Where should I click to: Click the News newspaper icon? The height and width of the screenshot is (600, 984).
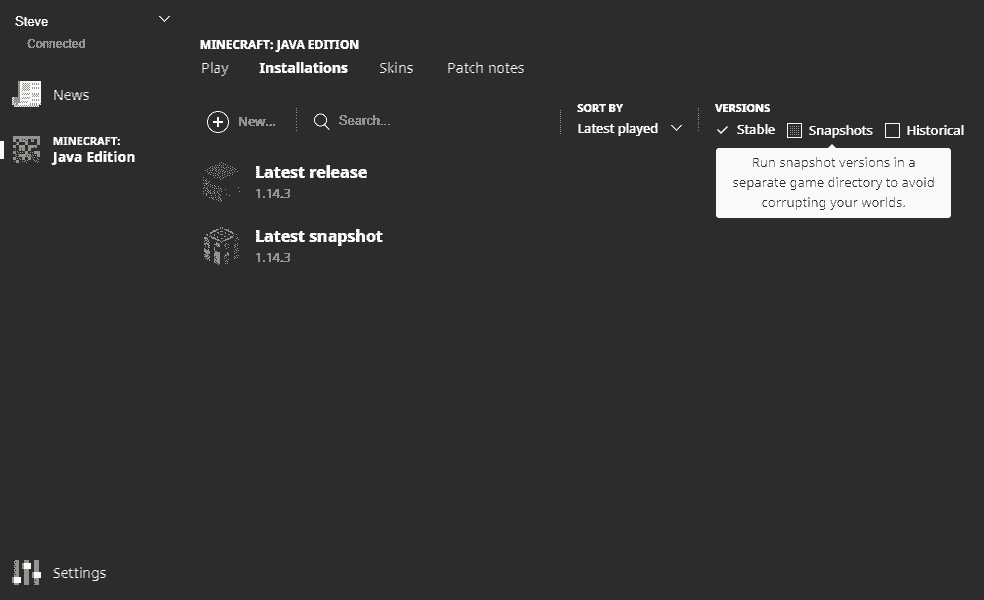tap(26, 94)
